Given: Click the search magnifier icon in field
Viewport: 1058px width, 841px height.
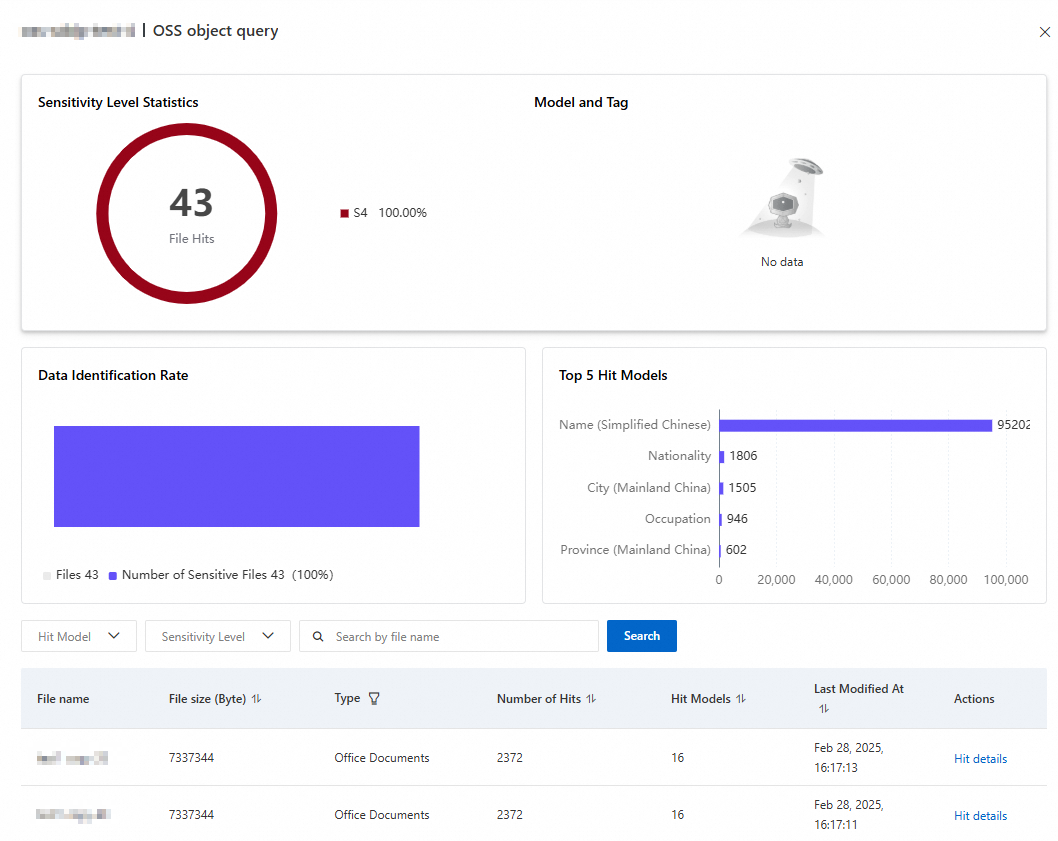Looking at the screenshot, I should (318, 636).
